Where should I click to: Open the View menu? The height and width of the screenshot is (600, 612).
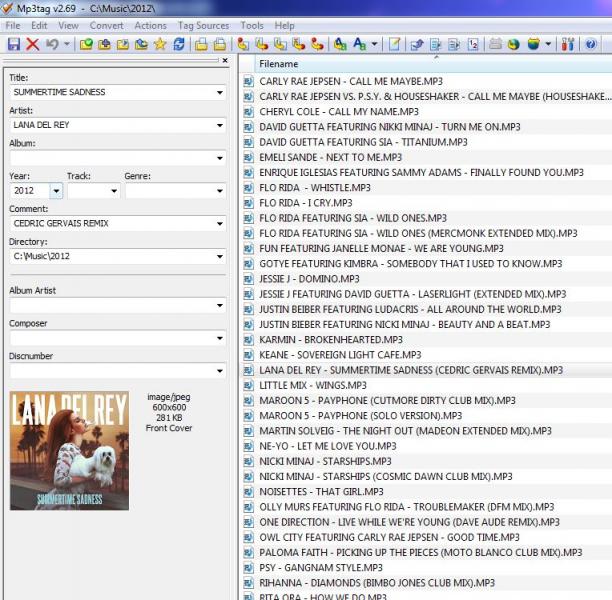68,26
